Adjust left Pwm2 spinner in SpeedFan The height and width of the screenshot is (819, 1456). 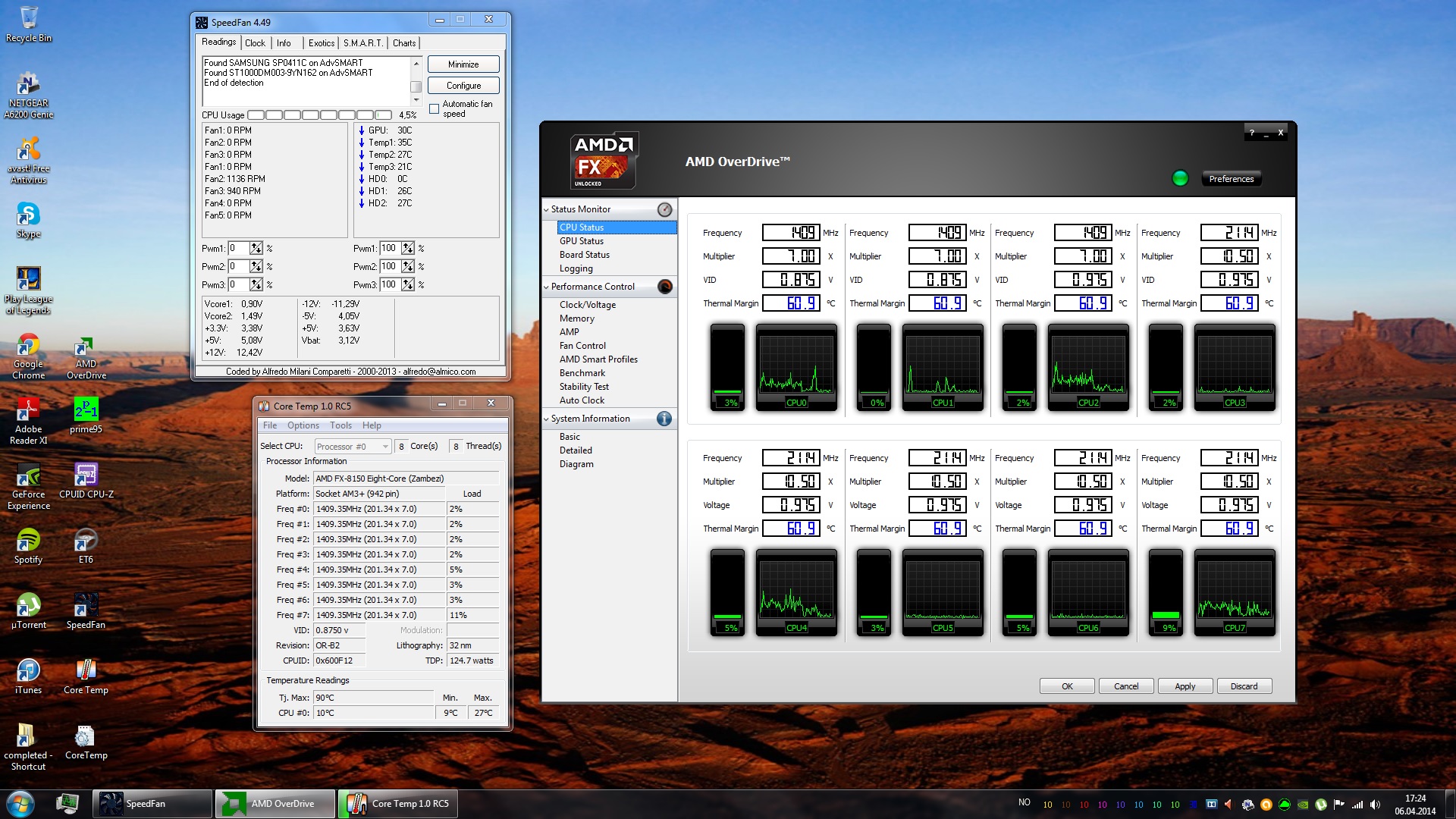click(x=256, y=267)
